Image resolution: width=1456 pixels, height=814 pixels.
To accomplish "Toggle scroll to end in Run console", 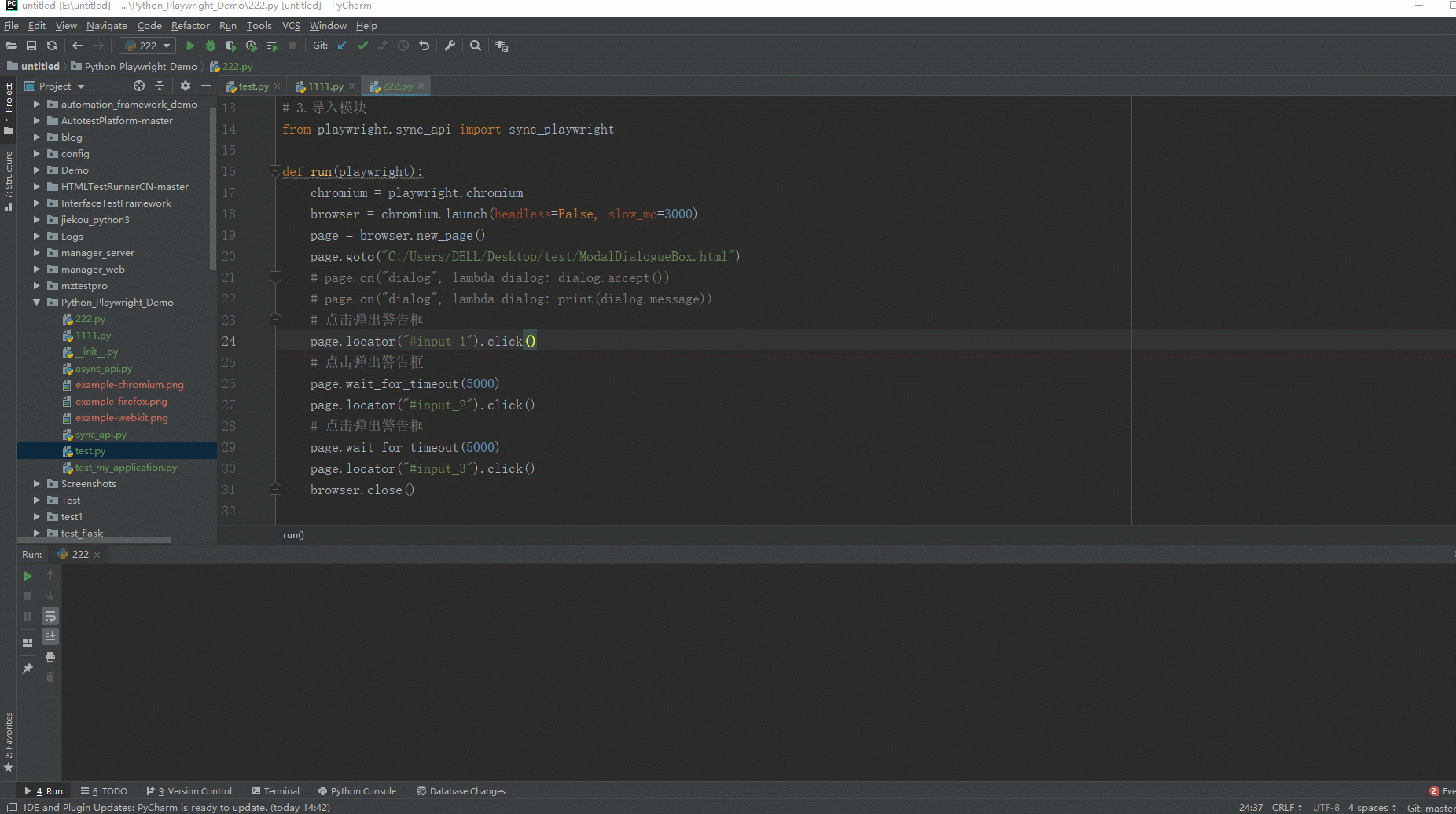I will (50, 636).
